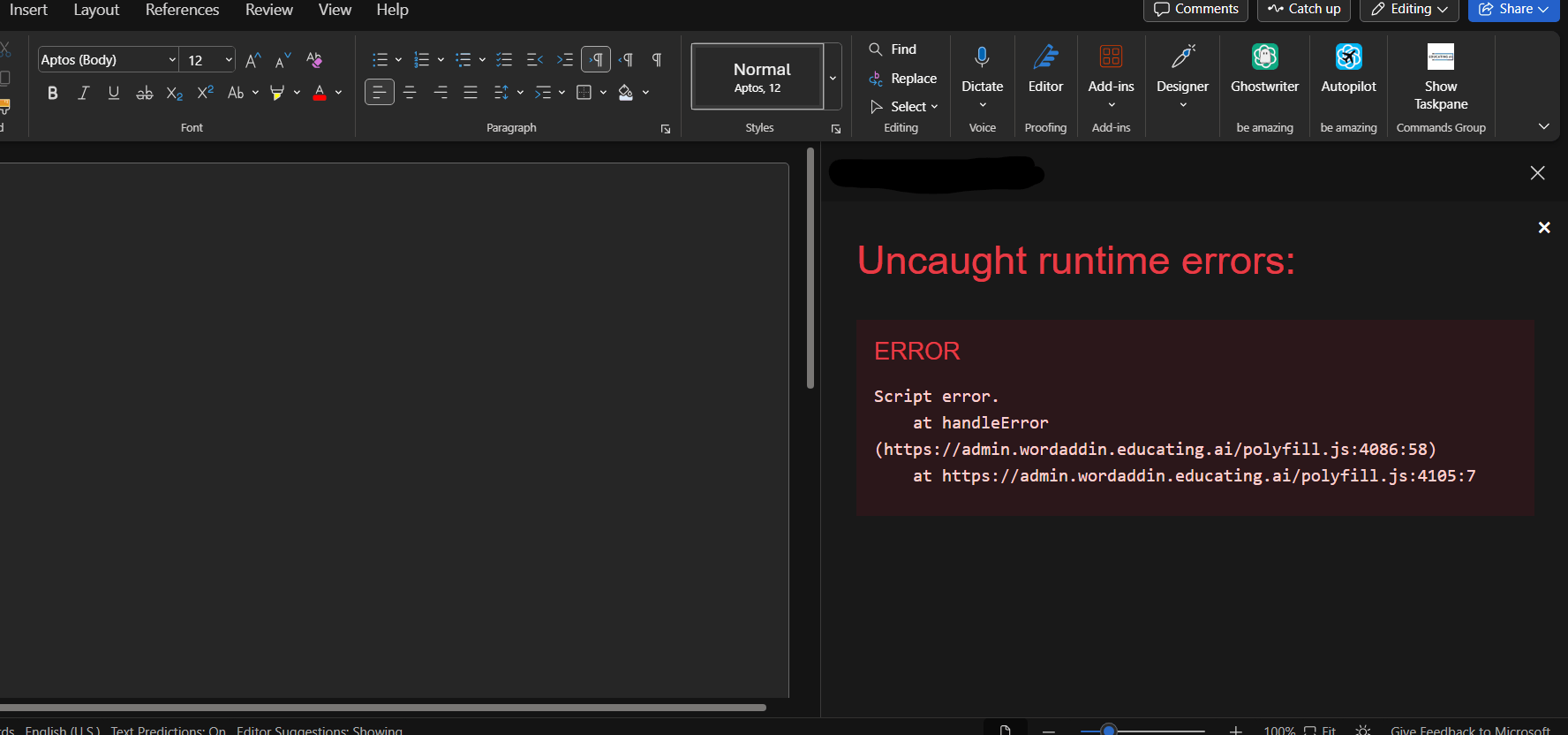The image size is (1568, 735).
Task: Open the Help tab
Action: click(x=392, y=10)
